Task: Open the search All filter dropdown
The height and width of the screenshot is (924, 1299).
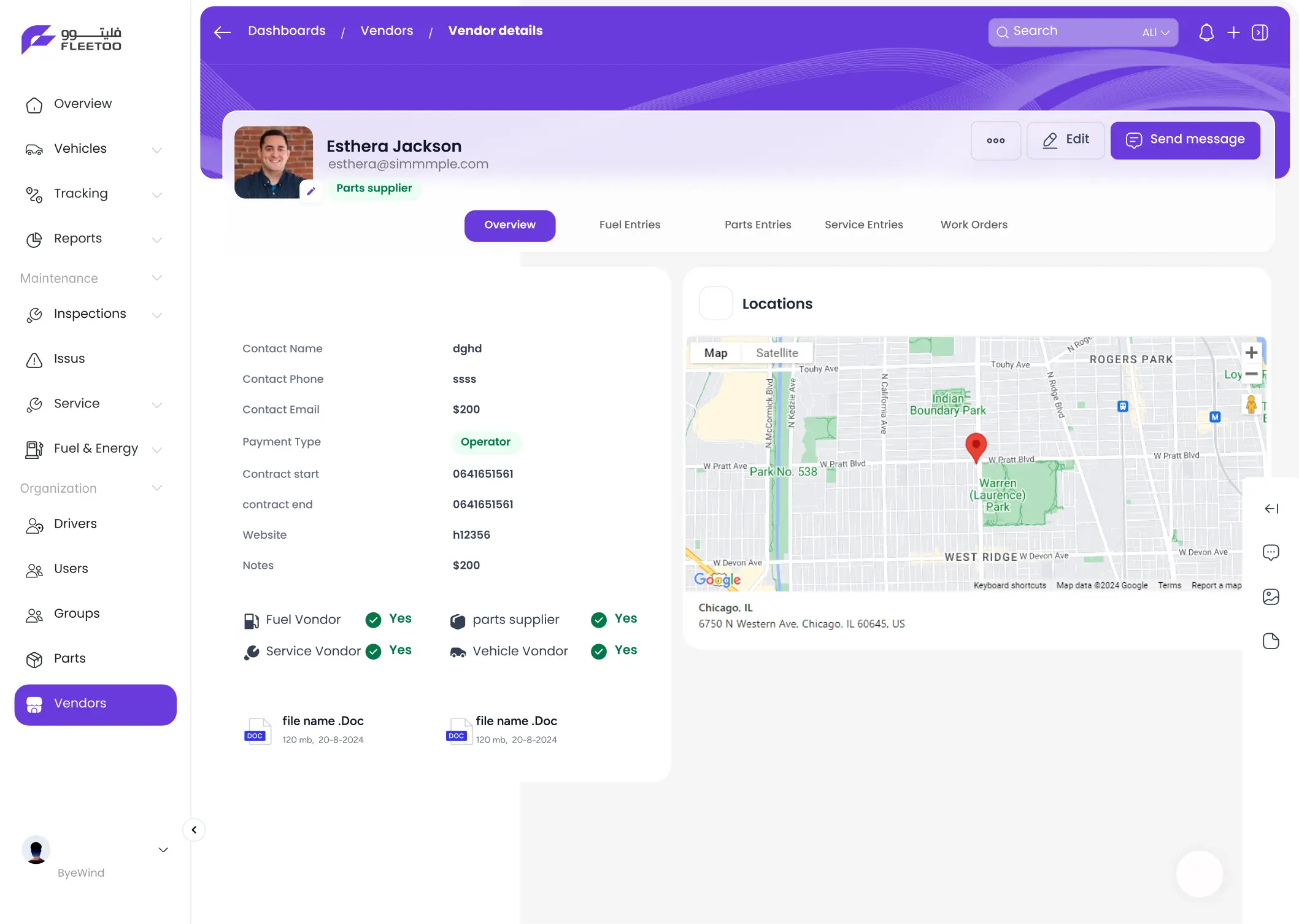Action: pyautogui.click(x=1155, y=33)
